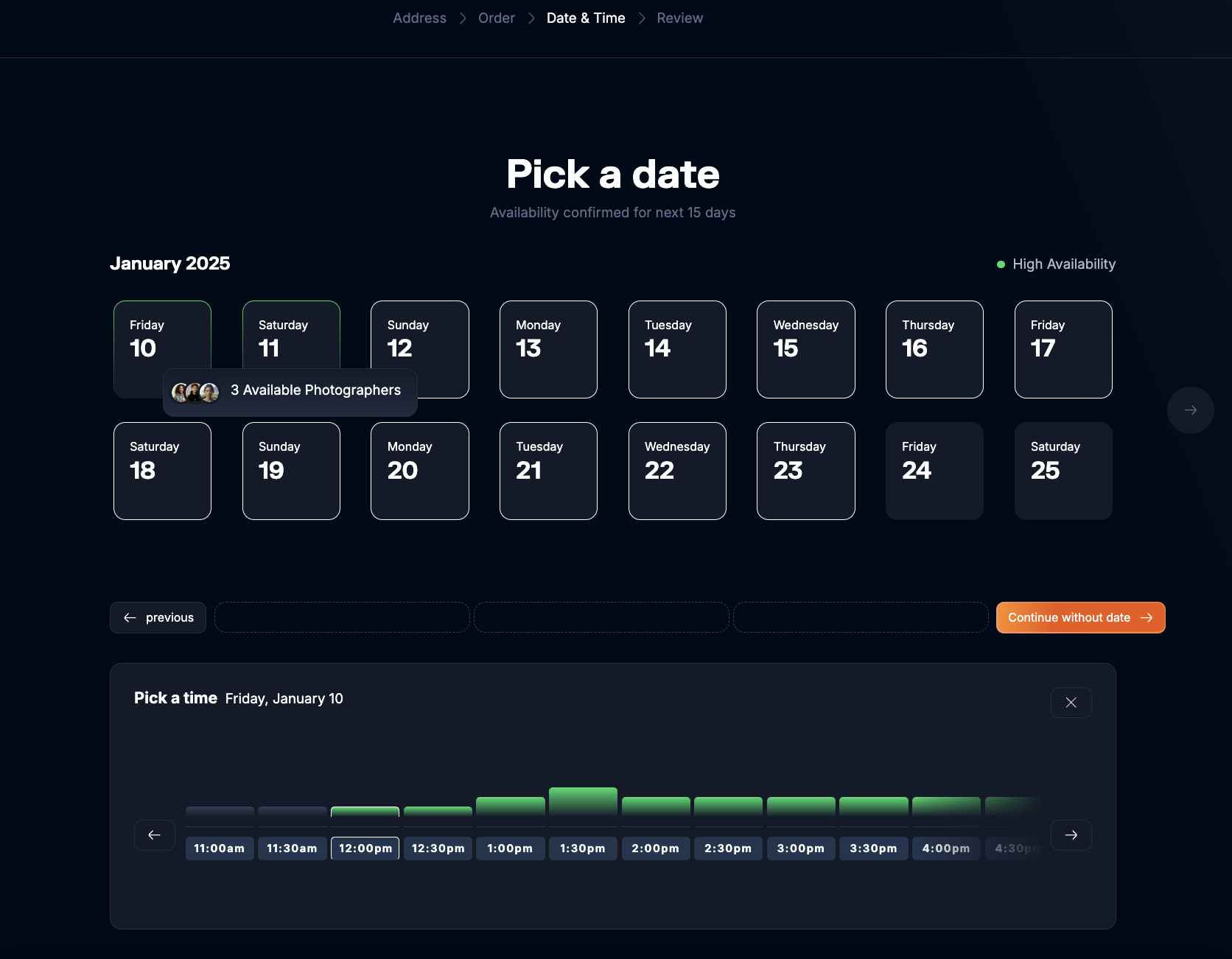Jump to the Review breadcrumb step
This screenshot has height=959, width=1232.
click(x=679, y=18)
